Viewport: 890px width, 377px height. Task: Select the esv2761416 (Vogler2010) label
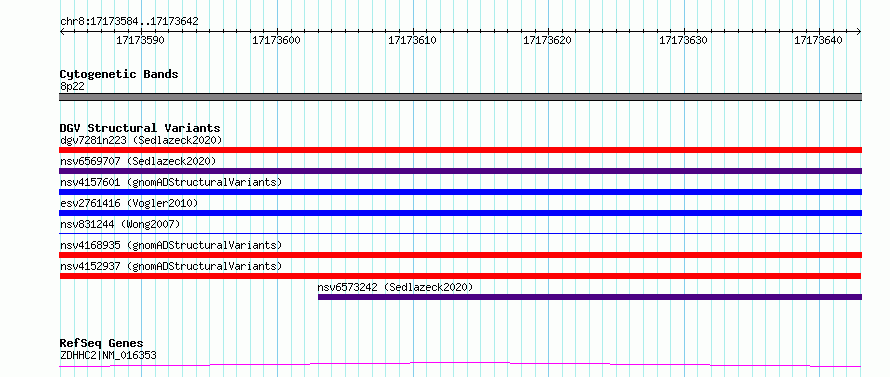coord(129,203)
